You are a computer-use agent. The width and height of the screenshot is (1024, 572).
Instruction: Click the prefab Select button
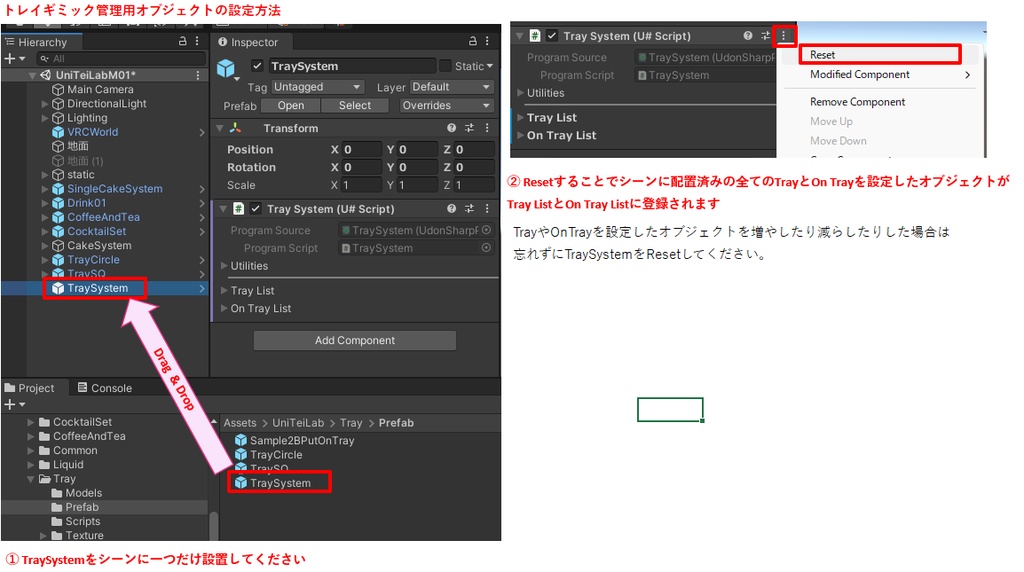pyautogui.click(x=355, y=105)
